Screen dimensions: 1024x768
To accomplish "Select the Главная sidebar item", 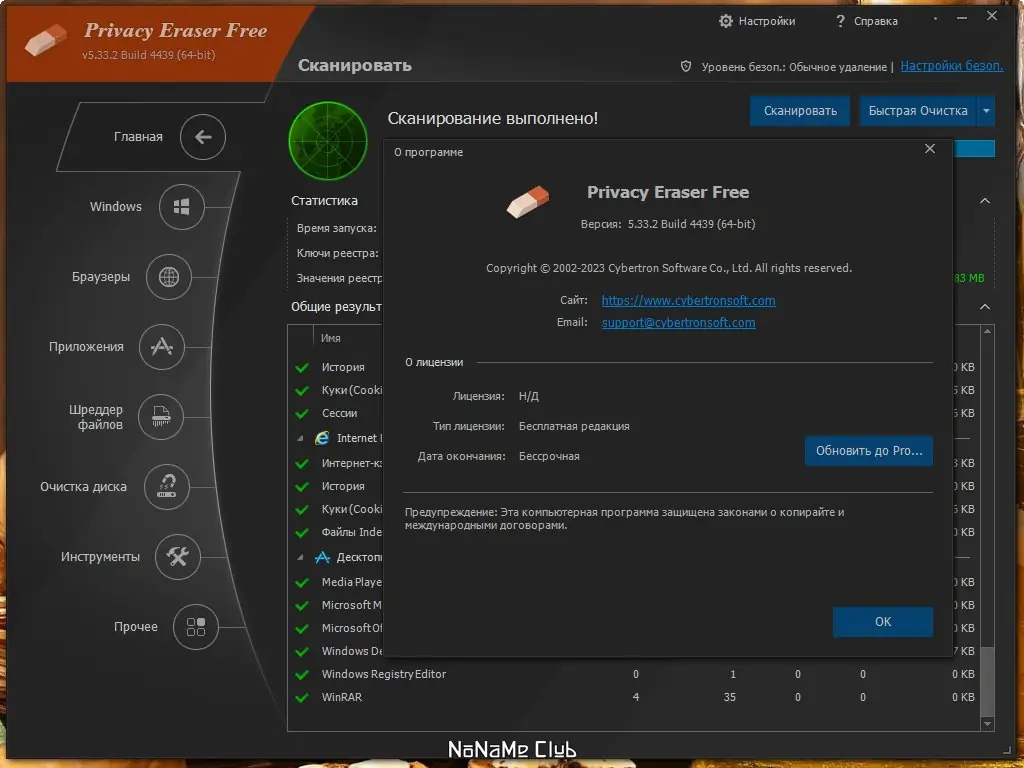I will [138, 136].
